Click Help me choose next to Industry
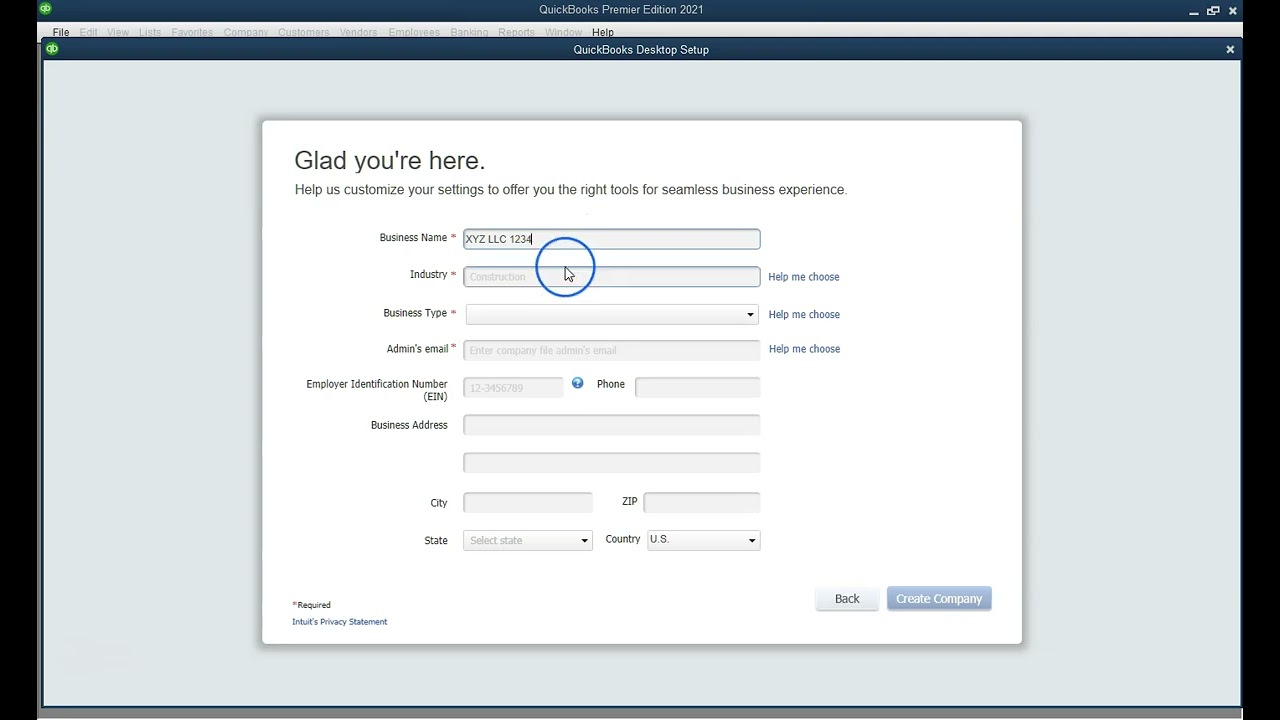The width and height of the screenshot is (1280, 720). click(804, 277)
